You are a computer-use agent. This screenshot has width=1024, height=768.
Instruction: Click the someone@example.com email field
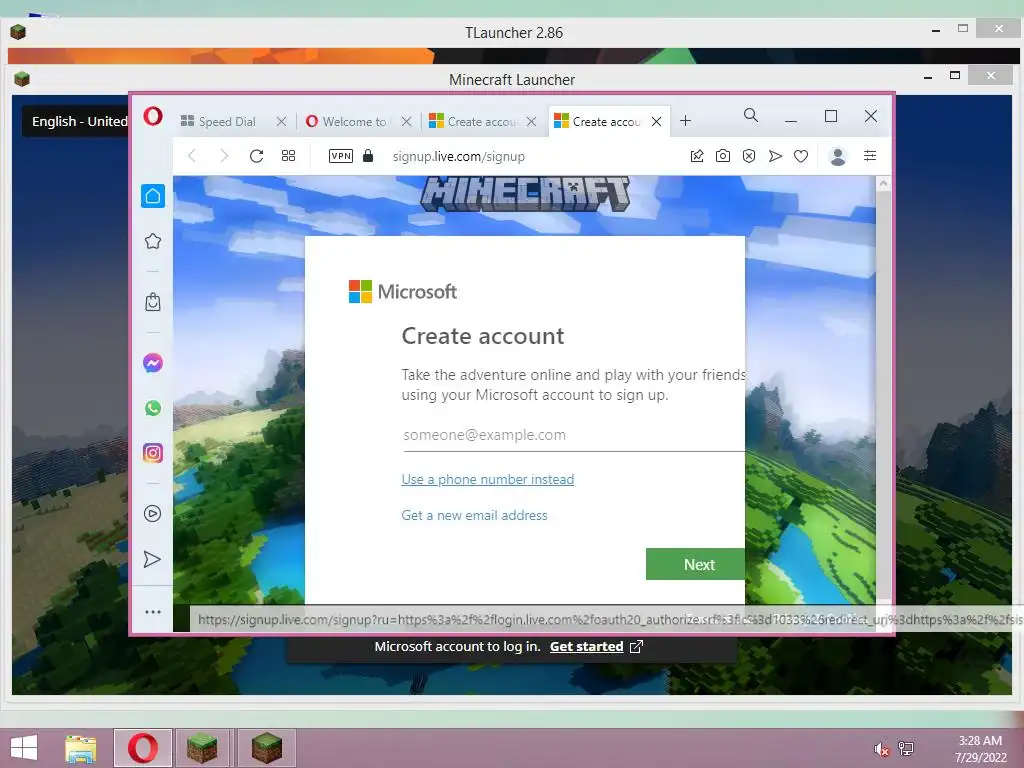click(x=573, y=436)
